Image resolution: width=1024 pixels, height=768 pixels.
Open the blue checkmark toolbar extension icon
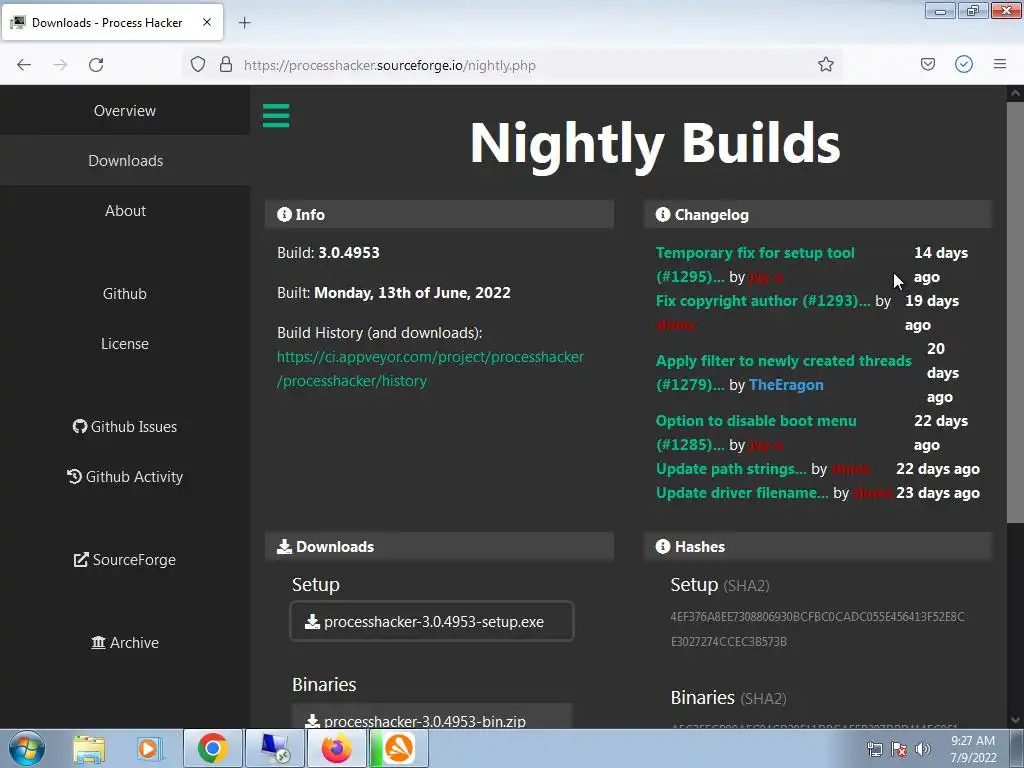[963, 64]
